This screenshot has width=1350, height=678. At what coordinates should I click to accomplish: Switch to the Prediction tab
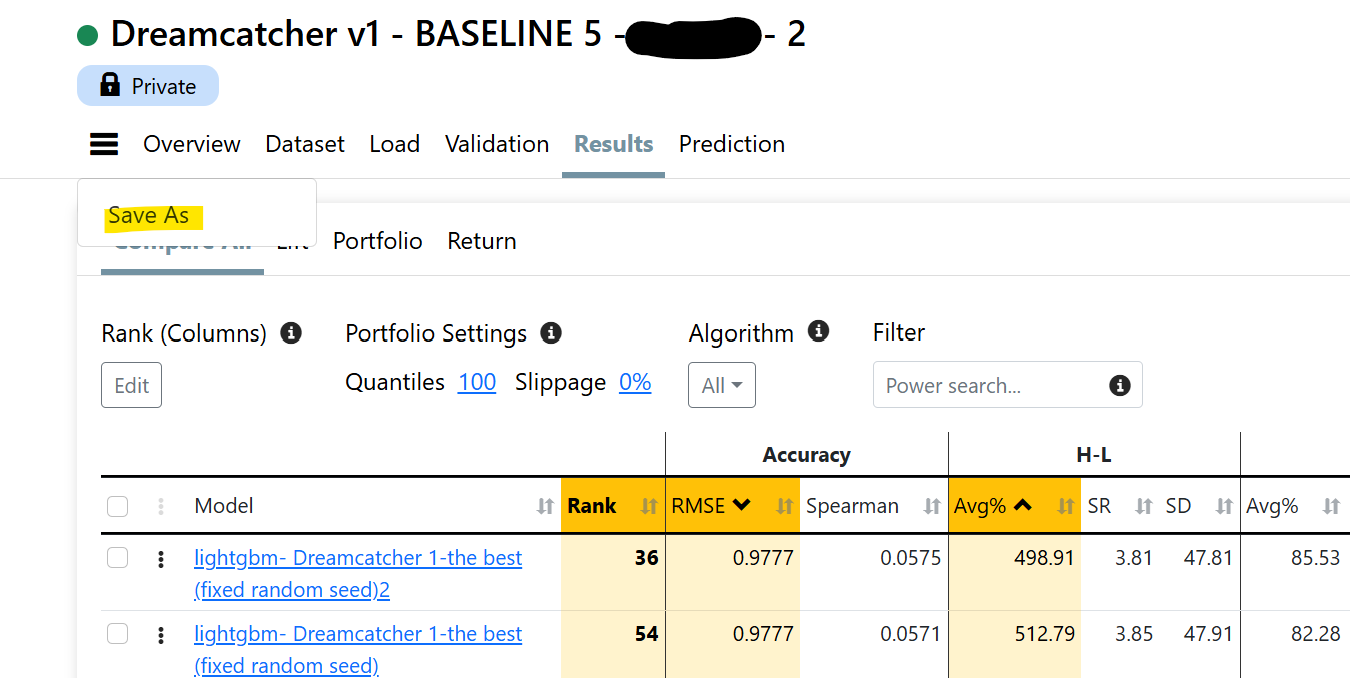[x=731, y=145]
